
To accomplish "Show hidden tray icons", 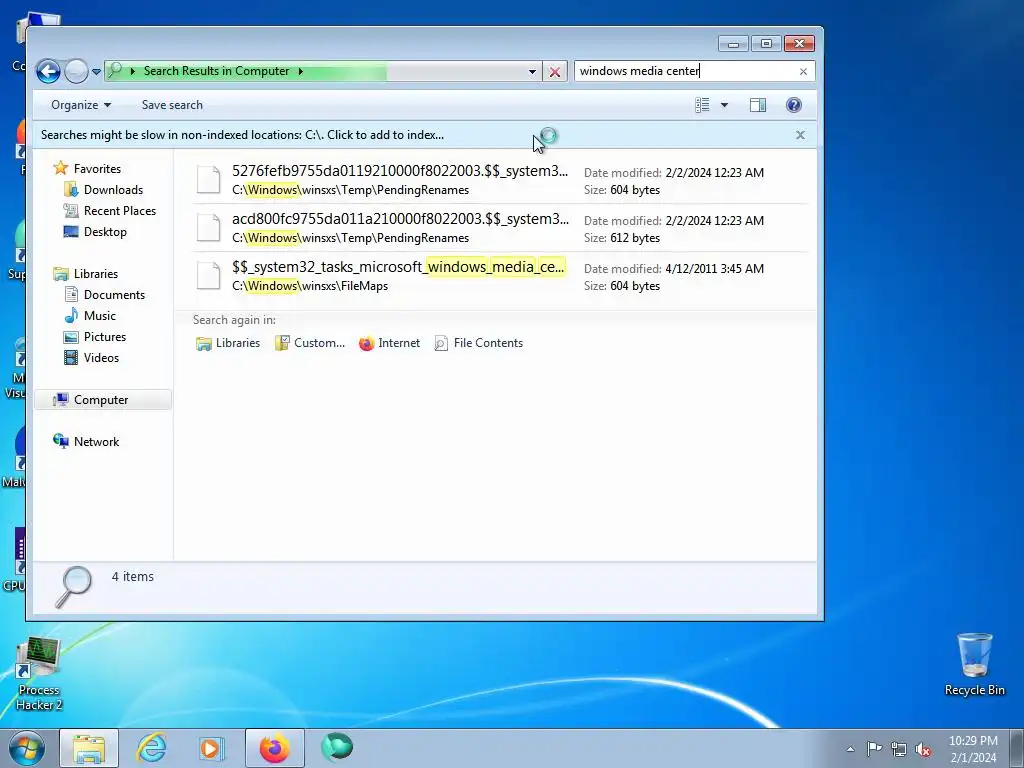I will pyautogui.click(x=850, y=749).
